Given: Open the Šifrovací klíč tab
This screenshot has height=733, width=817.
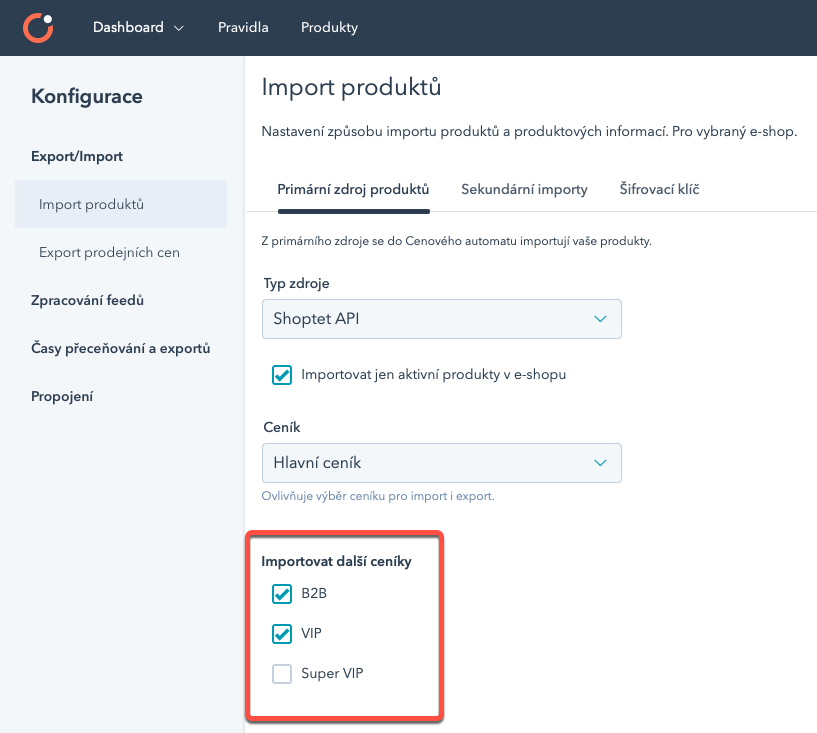Looking at the screenshot, I should click(659, 189).
